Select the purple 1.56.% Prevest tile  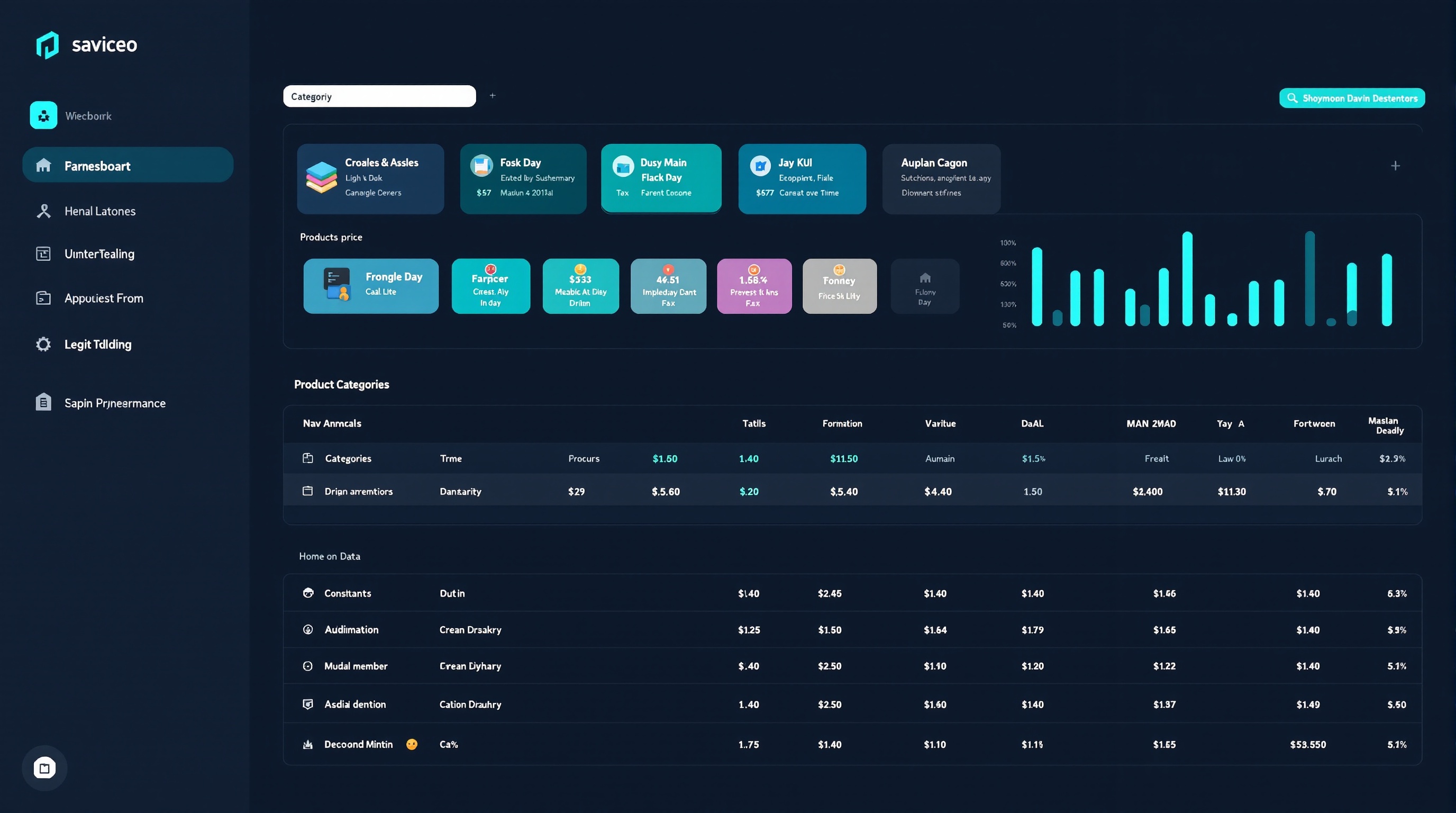(x=754, y=286)
